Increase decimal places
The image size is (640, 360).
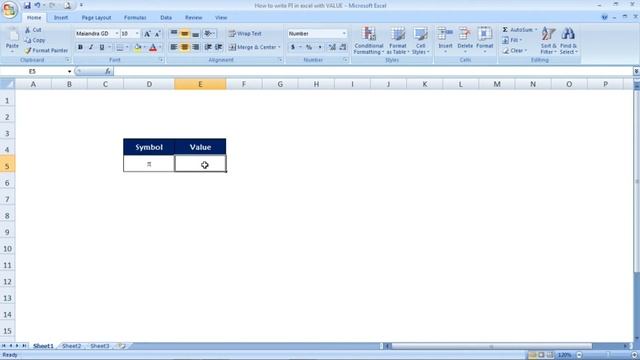coord(332,47)
